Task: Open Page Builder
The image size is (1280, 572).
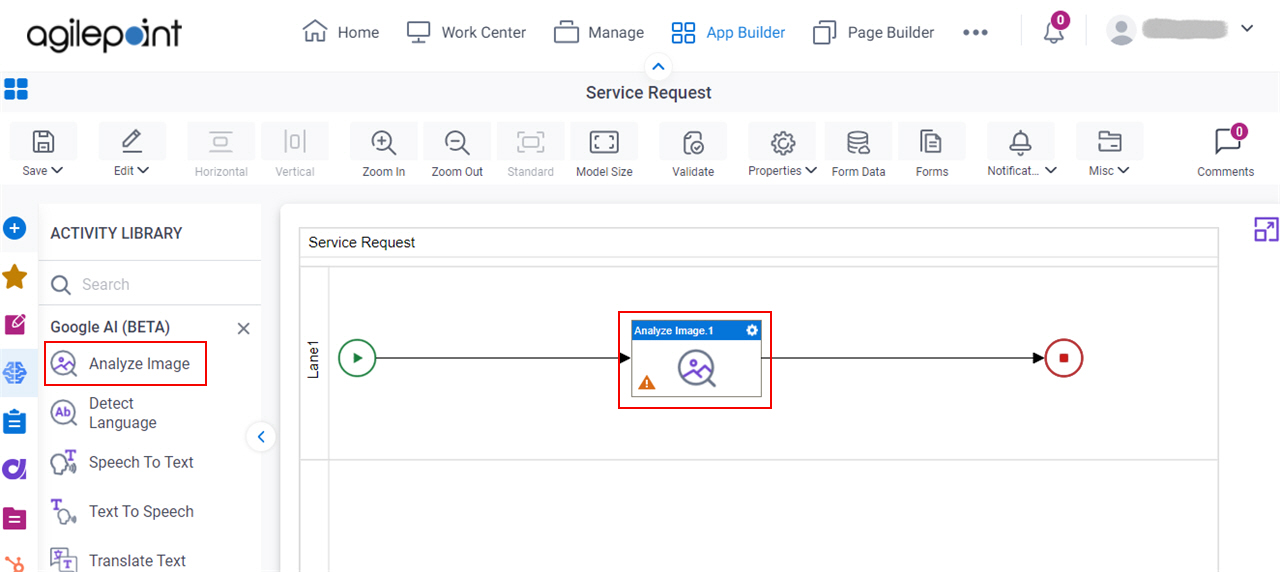Action: (873, 32)
